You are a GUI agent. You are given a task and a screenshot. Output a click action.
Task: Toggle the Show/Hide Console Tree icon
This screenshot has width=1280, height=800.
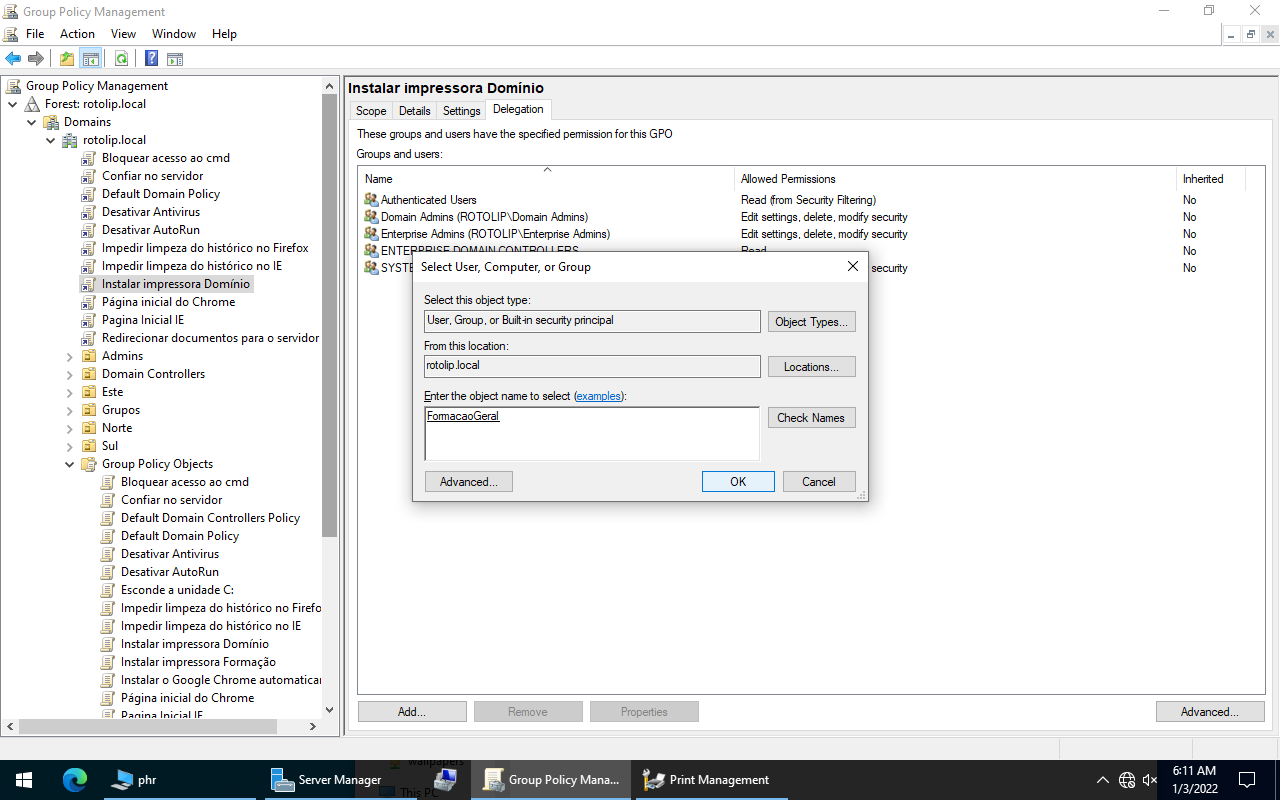point(91,59)
